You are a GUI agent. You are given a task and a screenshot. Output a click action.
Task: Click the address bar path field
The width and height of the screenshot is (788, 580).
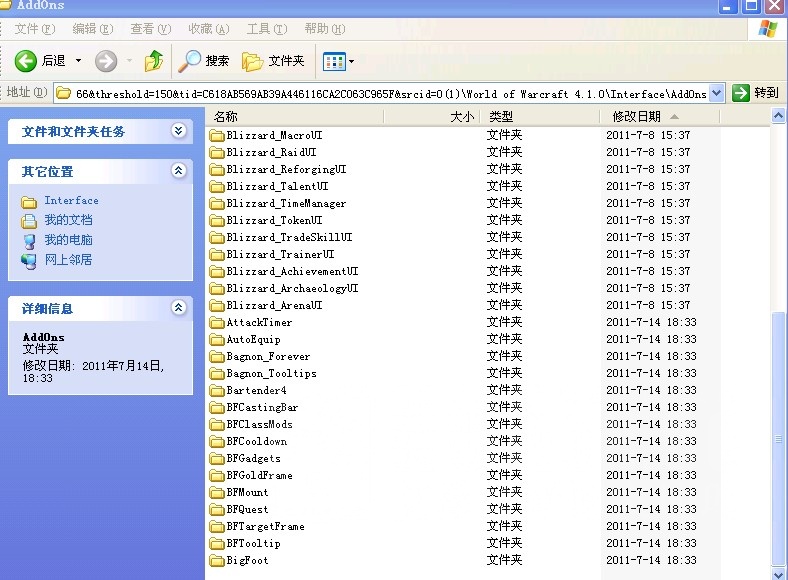click(x=382, y=93)
